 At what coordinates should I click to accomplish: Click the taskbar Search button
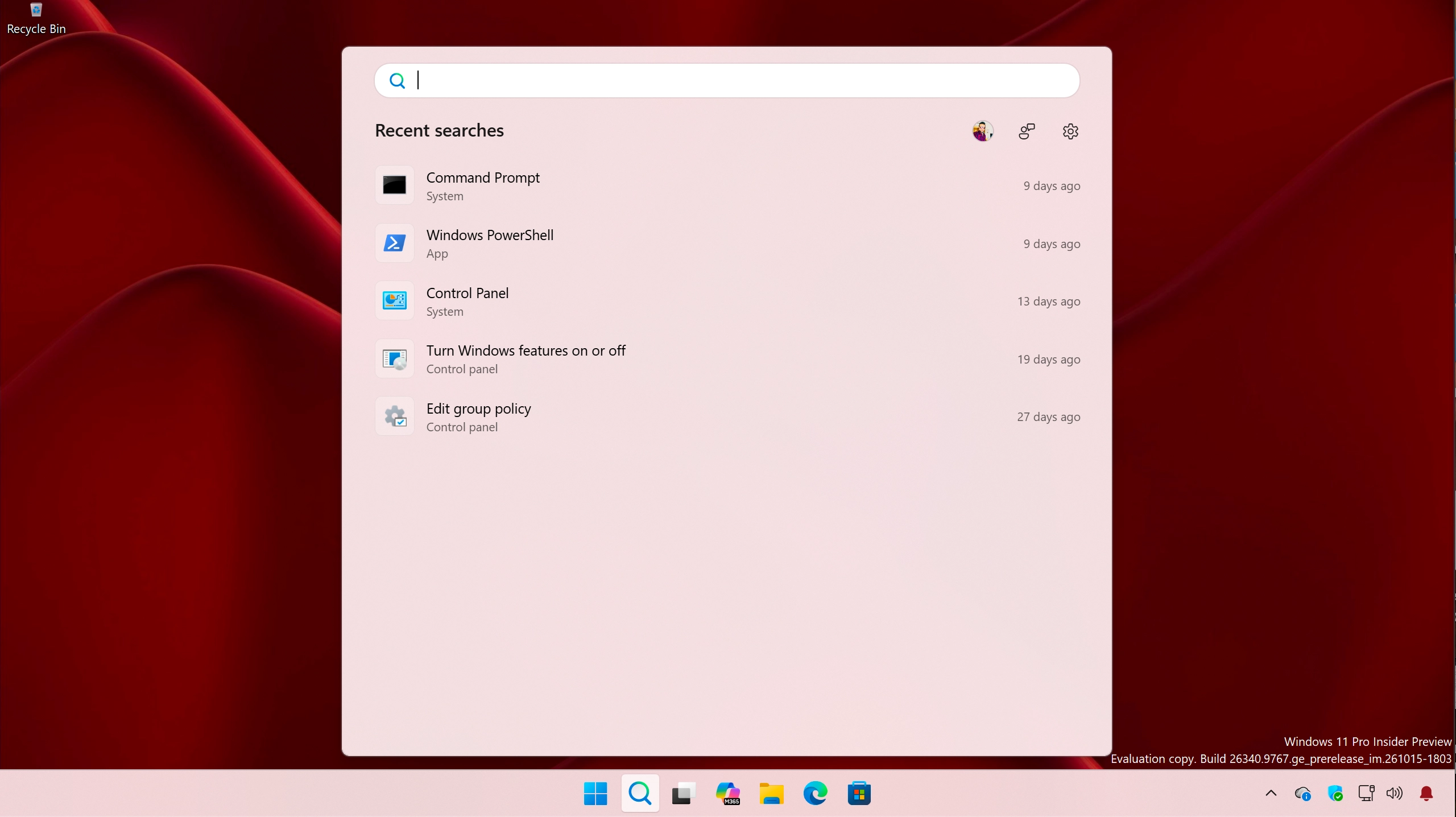pyautogui.click(x=640, y=793)
